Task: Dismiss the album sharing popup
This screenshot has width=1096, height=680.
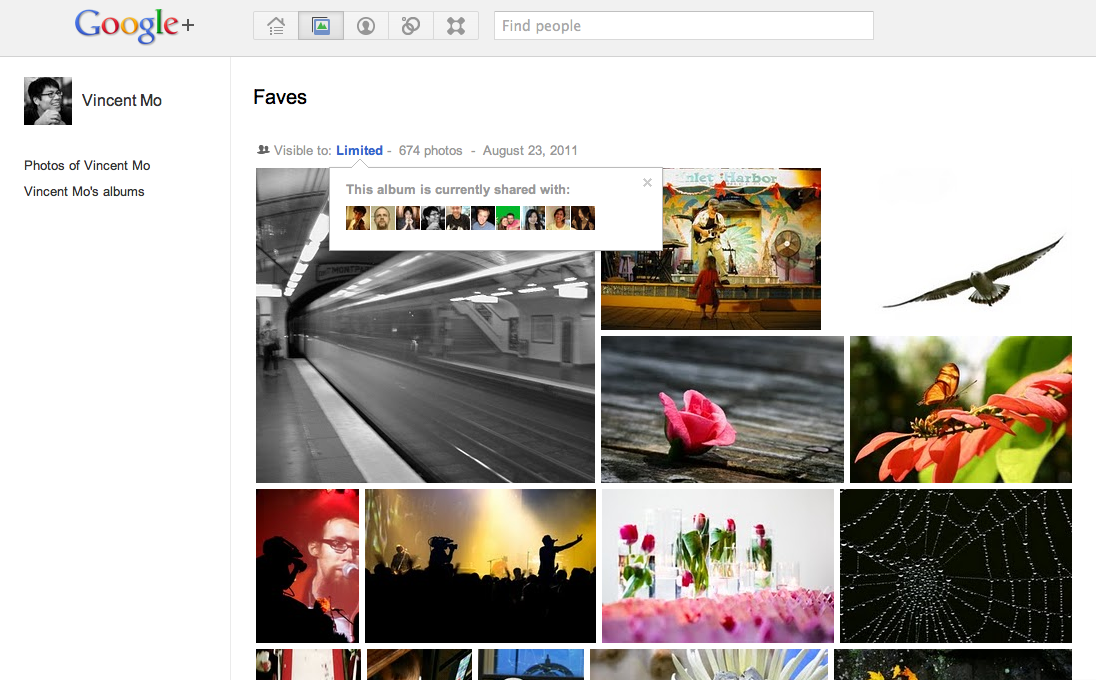Action: (x=646, y=182)
